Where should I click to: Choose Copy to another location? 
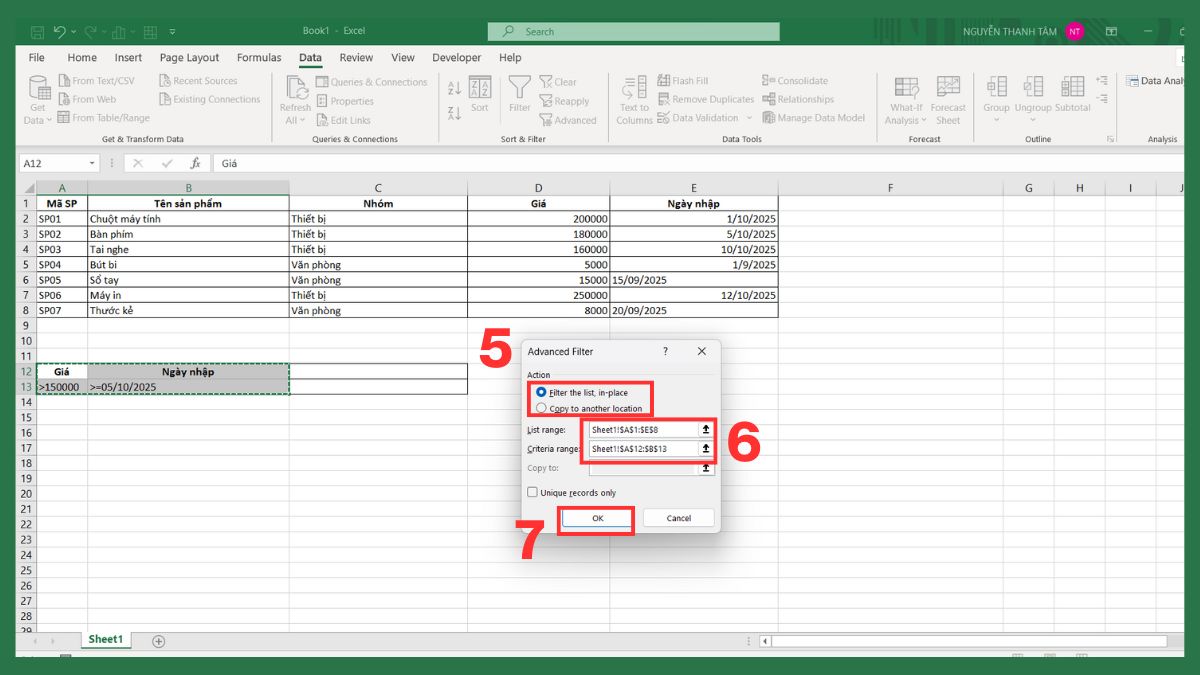pyautogui.click(x=541, y=406)
